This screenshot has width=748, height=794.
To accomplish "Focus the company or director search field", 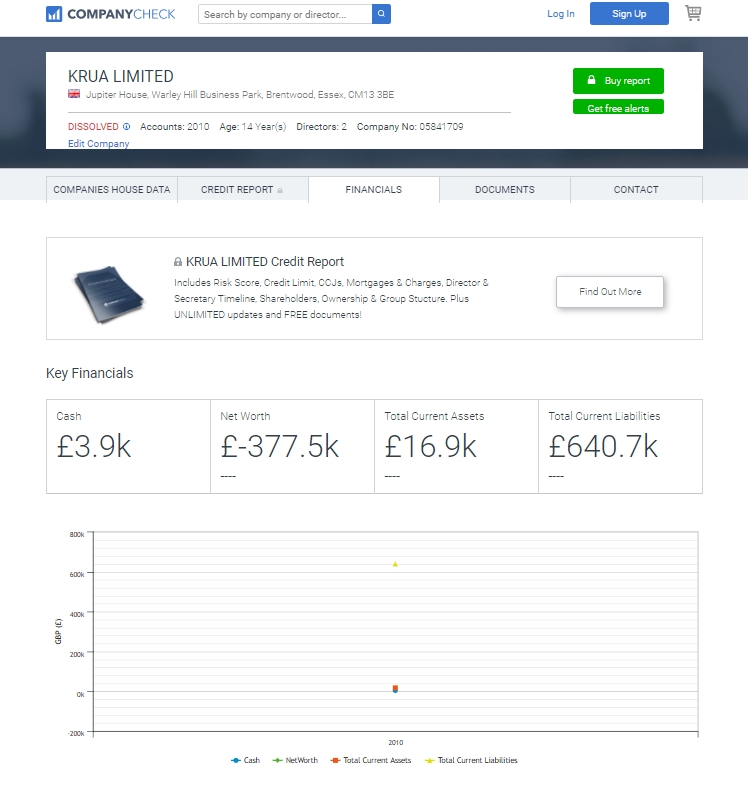I will (x=285, y=14).
